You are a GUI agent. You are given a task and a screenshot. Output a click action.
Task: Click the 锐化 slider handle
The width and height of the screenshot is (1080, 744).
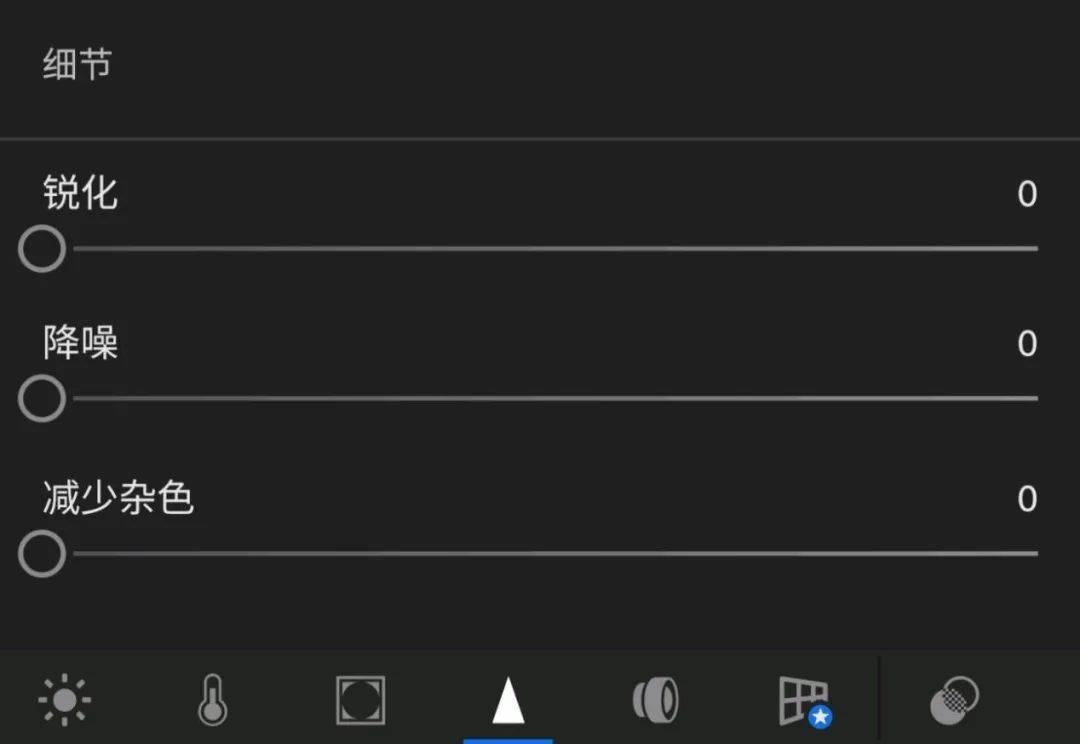(42, 249)
